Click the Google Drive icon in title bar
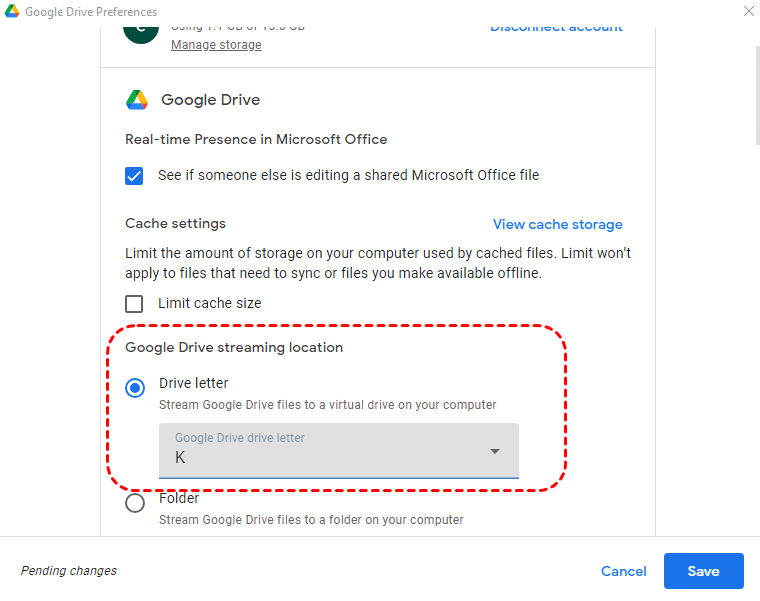This screenshot has height=601, width=760. 12,11
